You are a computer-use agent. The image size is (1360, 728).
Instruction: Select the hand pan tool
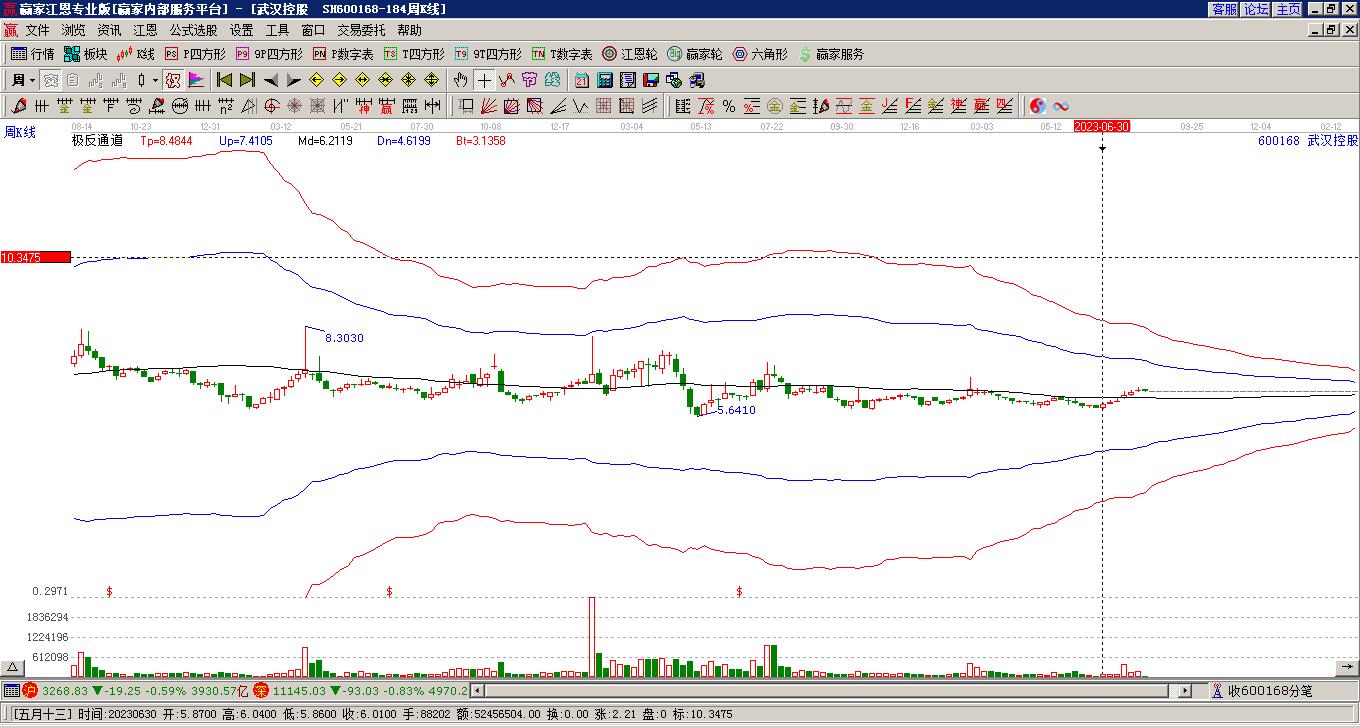tap(460, 80)
